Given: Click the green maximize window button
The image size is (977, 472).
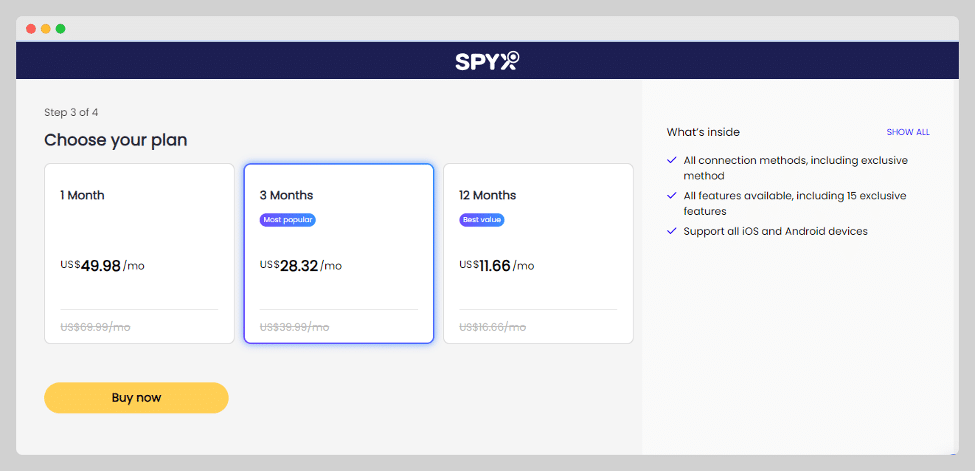Looking at the screenshot, I should [x=60, y=29].
